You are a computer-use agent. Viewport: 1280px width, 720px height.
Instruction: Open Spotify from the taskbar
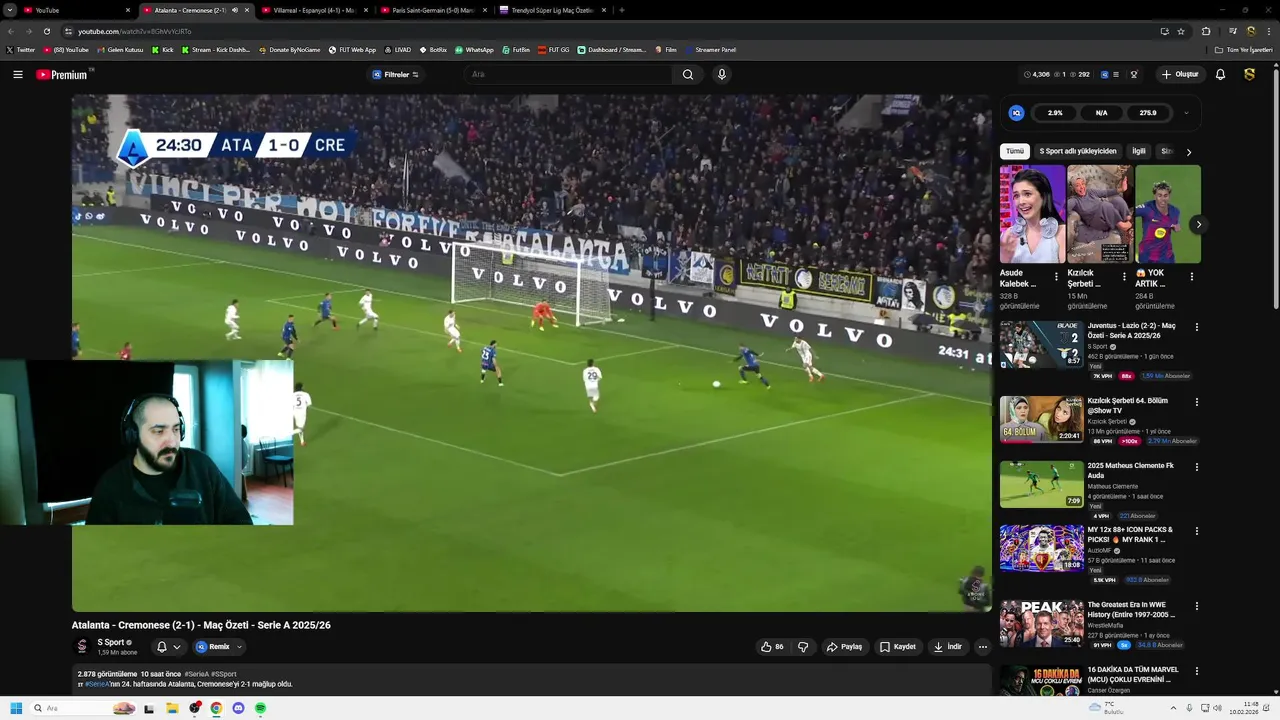pos(260,708)
